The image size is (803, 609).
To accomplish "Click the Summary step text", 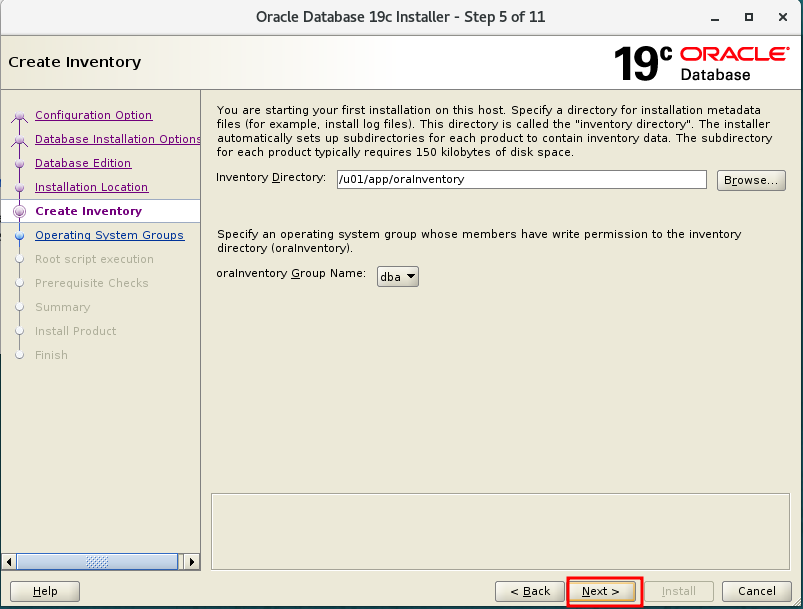I will 62,307.
